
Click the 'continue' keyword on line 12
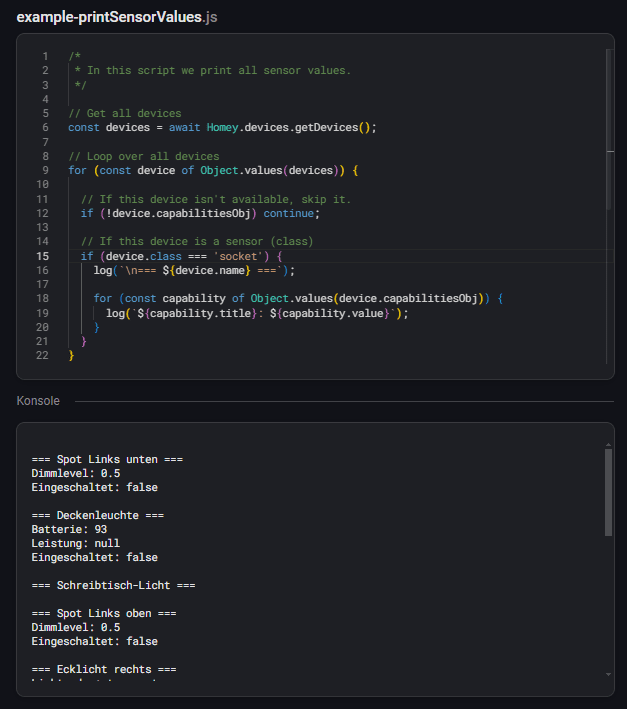[x=288, y=213]
